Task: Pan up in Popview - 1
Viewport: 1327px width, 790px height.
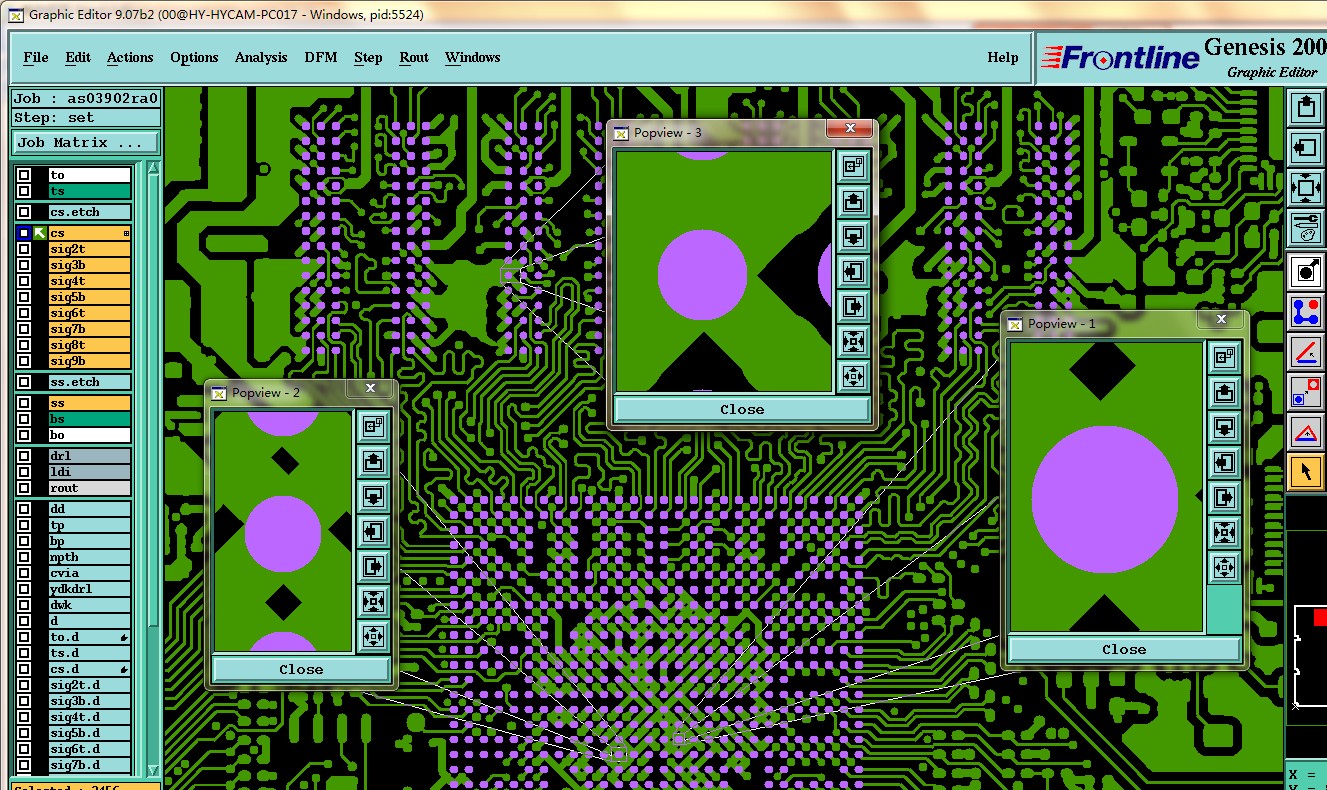Action: 1224,392
